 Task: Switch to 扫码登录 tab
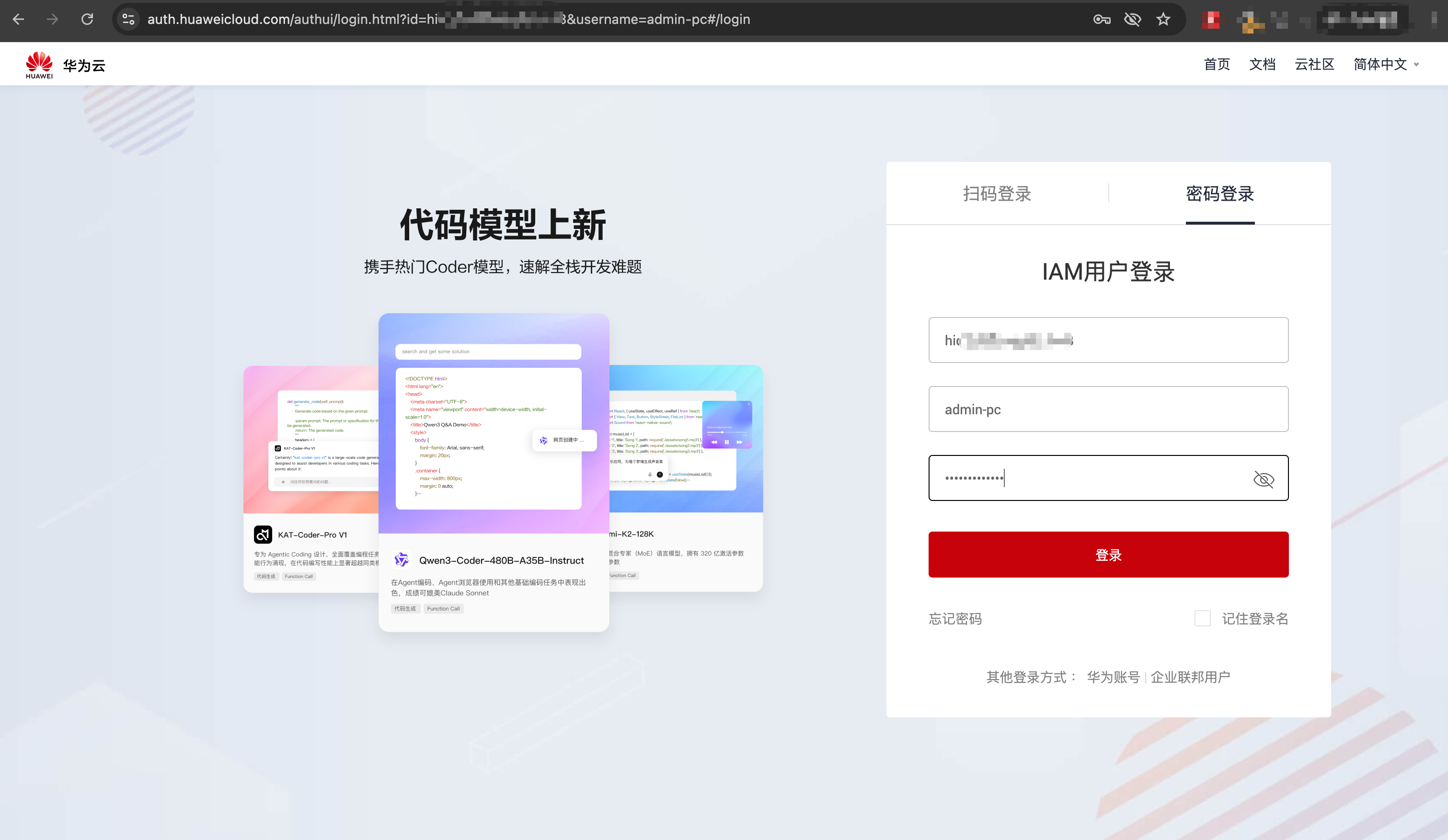[997, 193]
